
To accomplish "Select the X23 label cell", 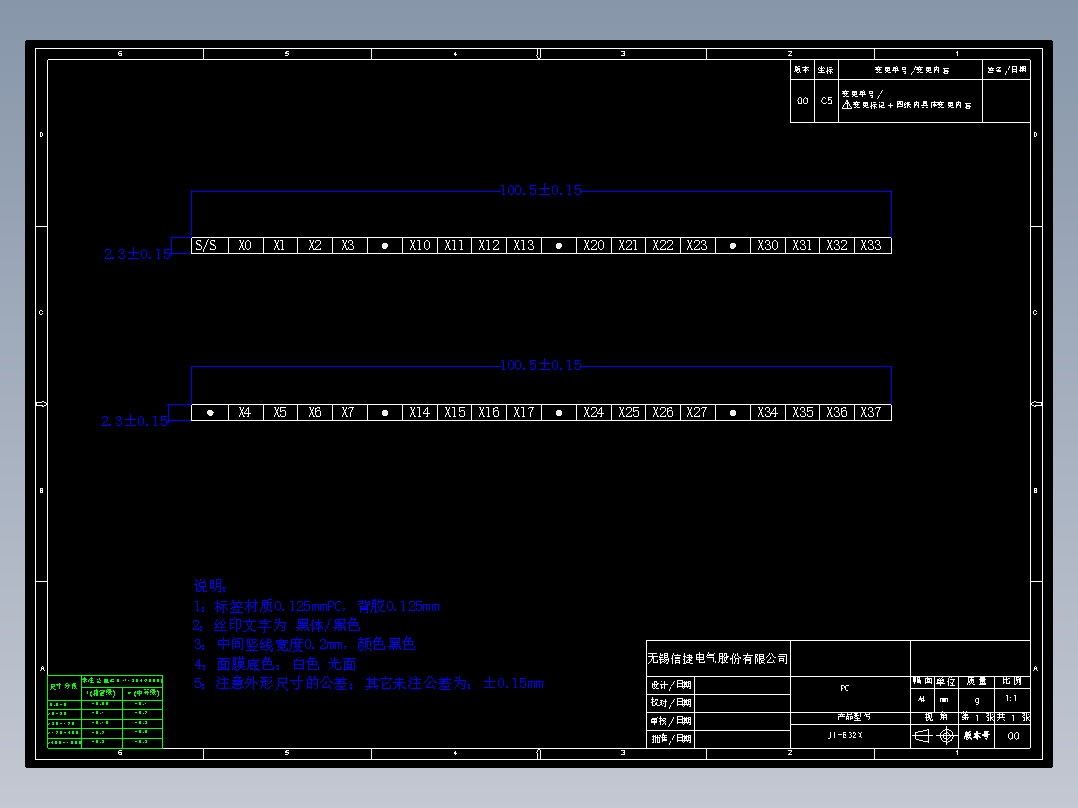I will click(x=698, y=245).
